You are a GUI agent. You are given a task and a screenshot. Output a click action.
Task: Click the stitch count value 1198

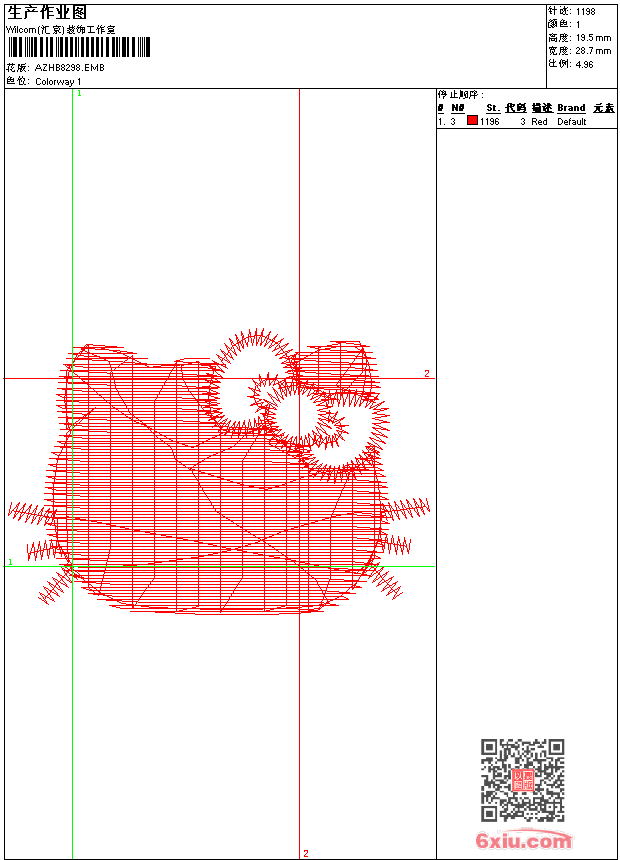coord(586,11)
